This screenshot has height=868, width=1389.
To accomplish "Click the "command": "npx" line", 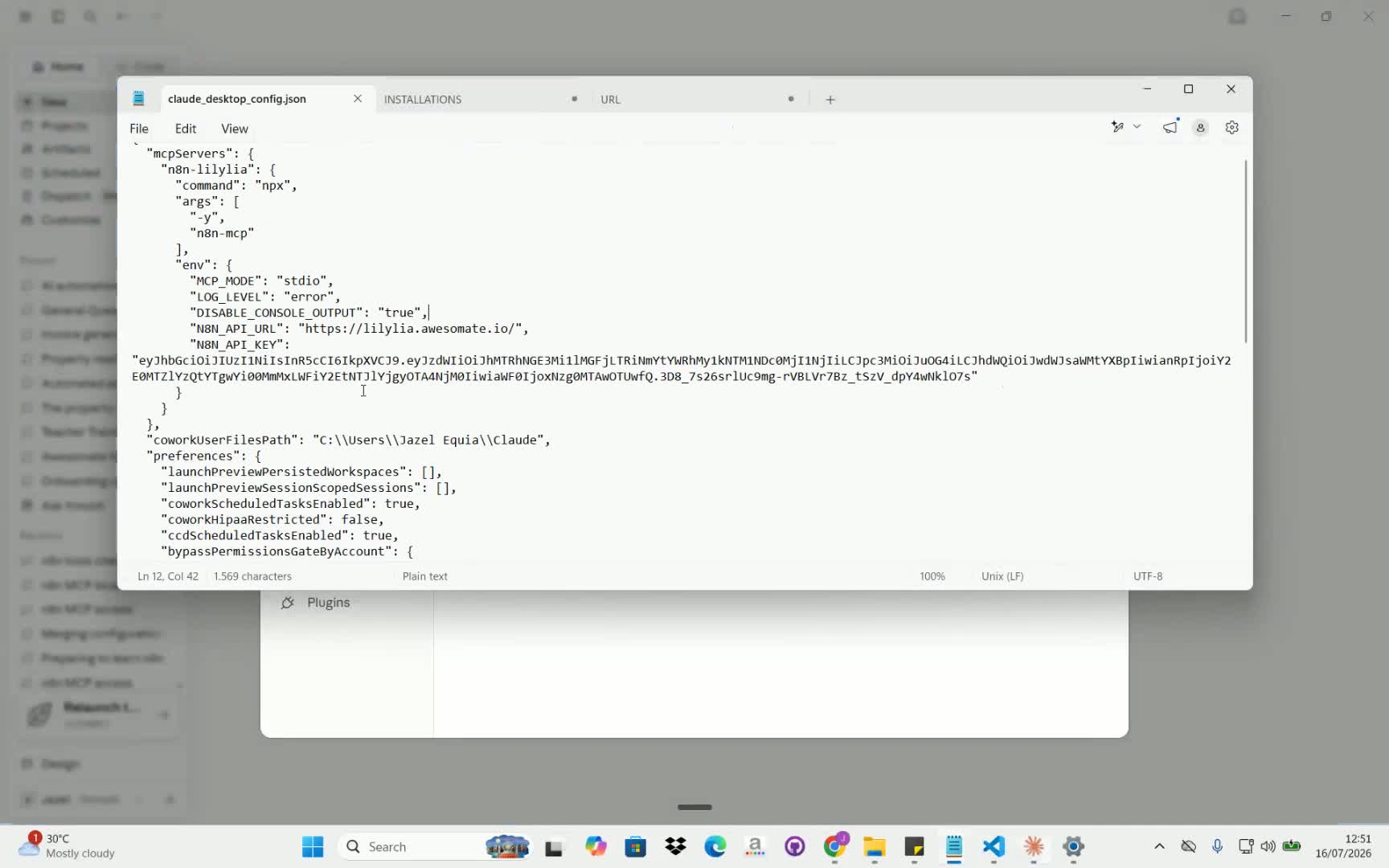I will tap(236, 186).
